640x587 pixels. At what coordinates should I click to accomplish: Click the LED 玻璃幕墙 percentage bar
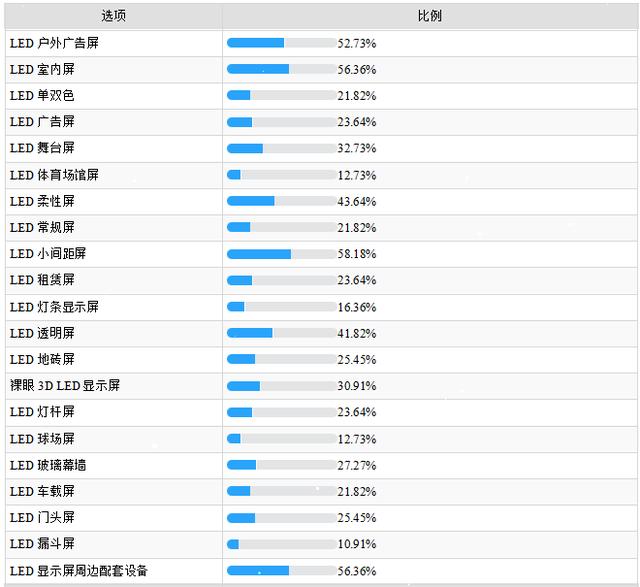(281, 465)
